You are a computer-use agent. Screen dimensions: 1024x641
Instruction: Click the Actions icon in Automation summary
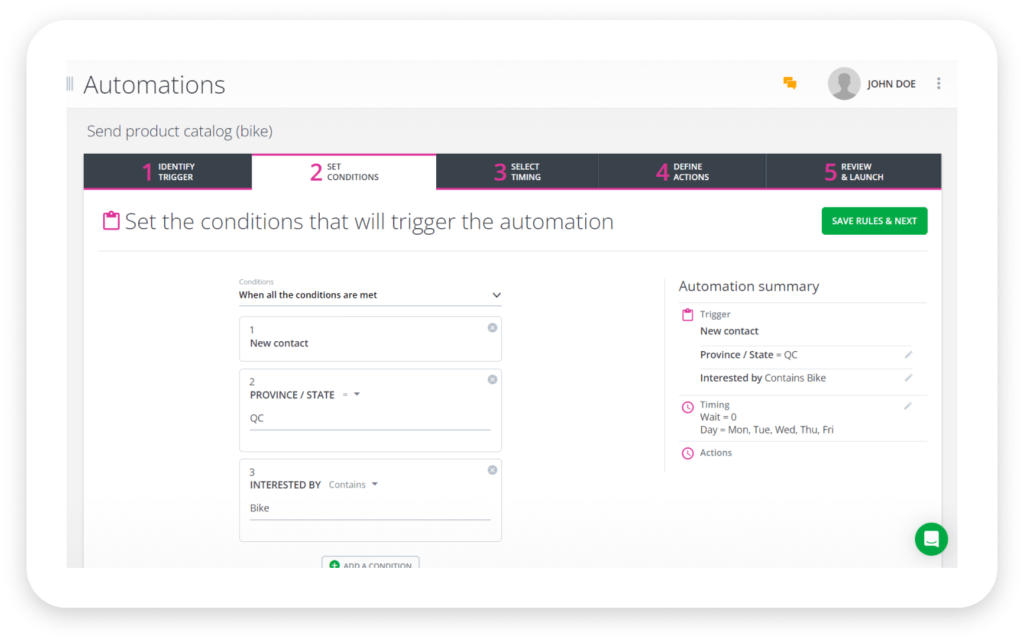[x=686, y=452]
